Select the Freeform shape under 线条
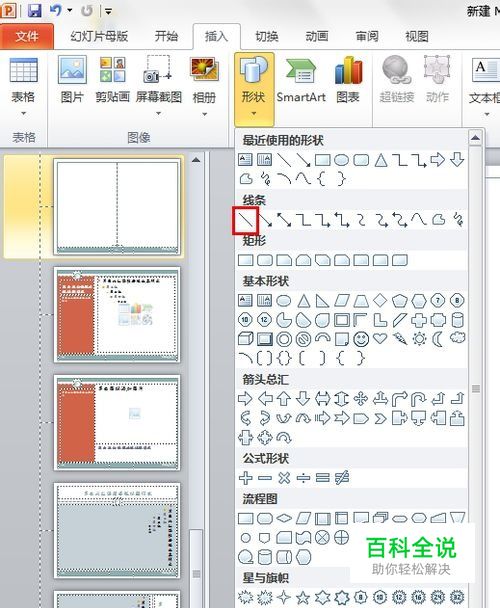Viewport: 500px width, 608px height. tap(438, 220)
